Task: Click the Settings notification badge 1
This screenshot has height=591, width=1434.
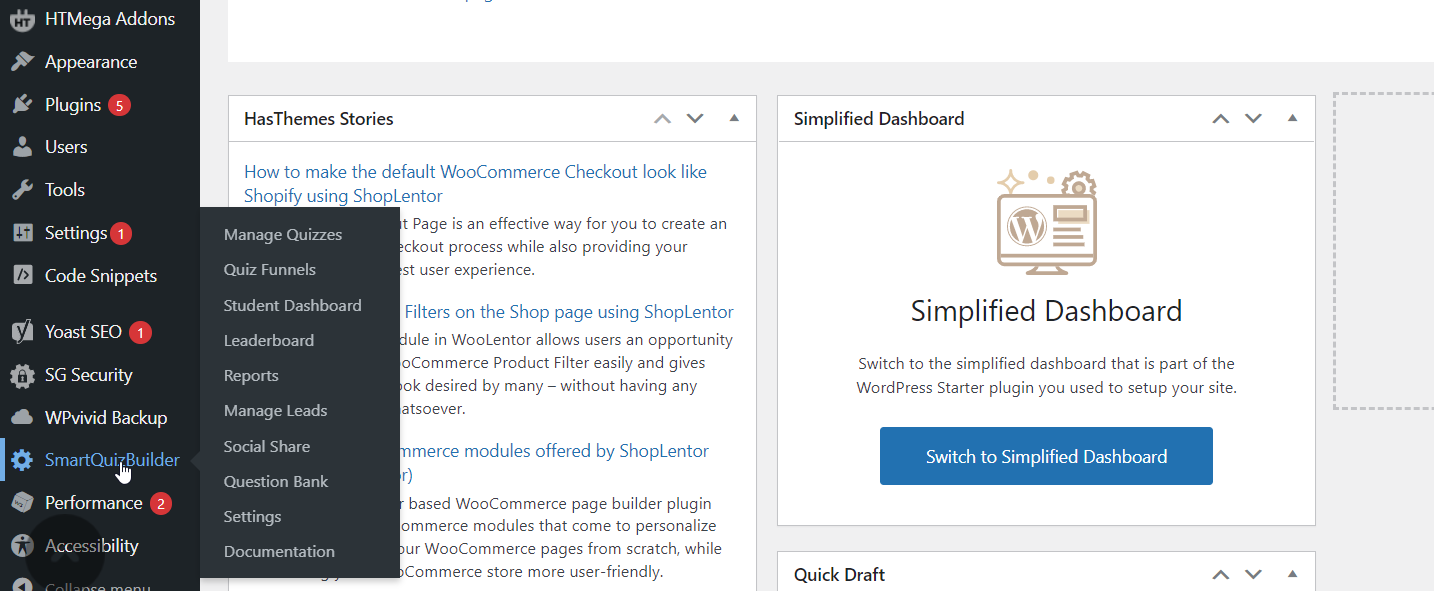Action: (121, 233)
